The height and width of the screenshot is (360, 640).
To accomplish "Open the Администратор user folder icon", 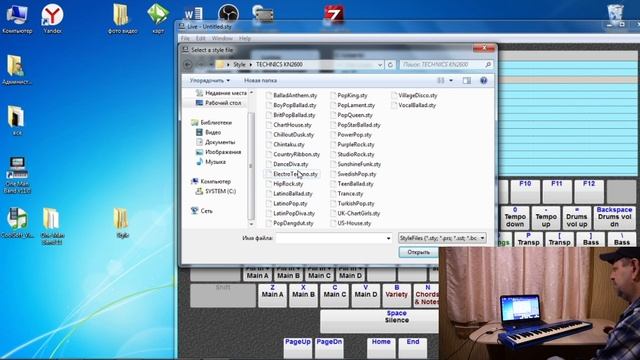I will 16,69.
